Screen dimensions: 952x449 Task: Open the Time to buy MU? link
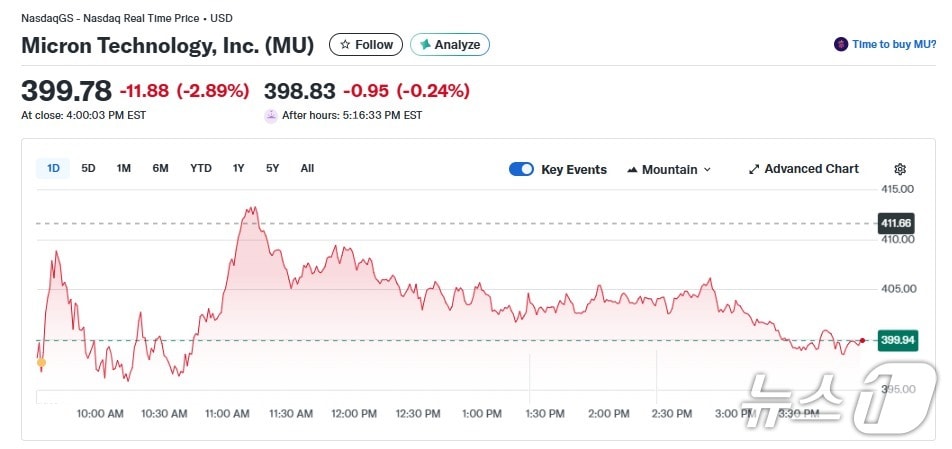point(894,45)
